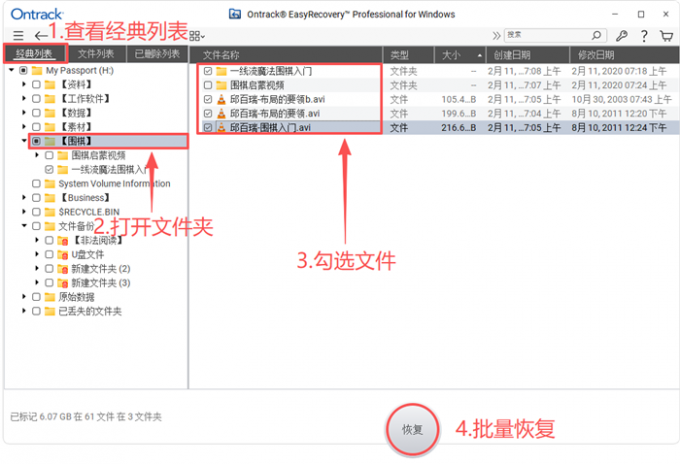Collapse the 【围棋】 folder
680x464 pixels.
(x=24, y=141)
